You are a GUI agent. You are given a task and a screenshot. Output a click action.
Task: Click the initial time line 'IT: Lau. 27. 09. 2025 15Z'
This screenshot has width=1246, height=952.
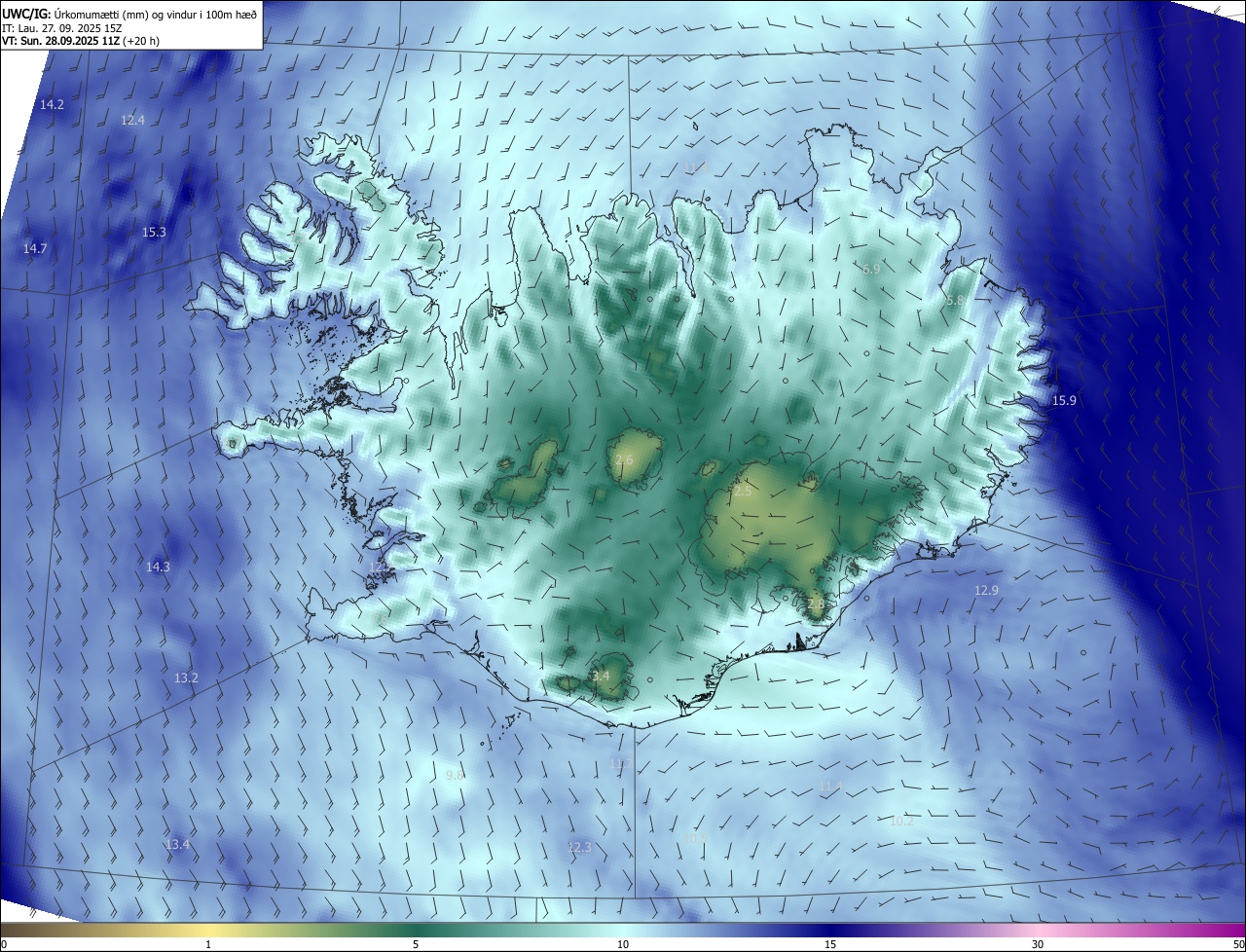point(61,29)
